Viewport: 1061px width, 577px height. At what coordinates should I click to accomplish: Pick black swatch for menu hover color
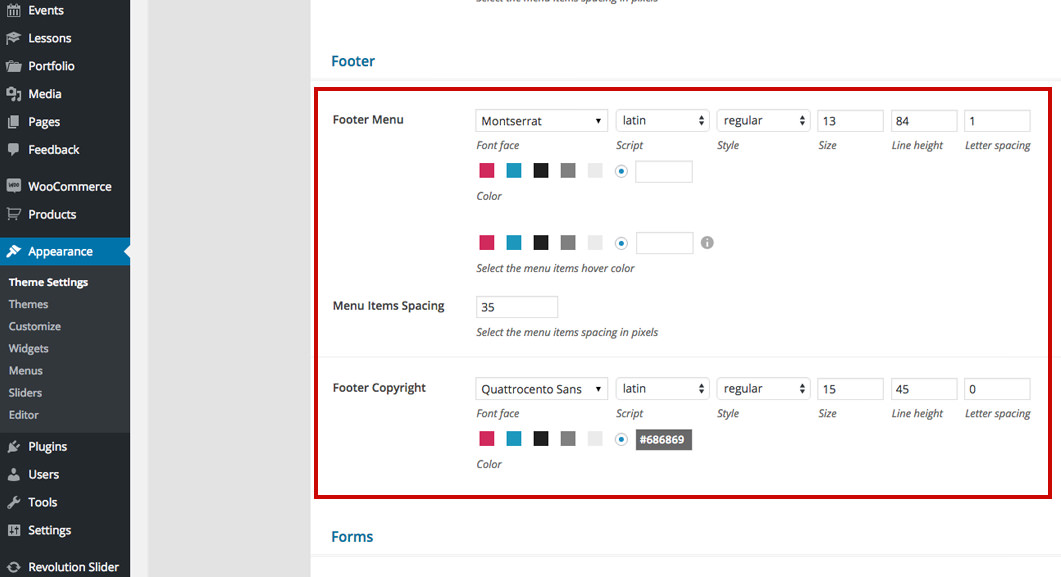[541, 242]
